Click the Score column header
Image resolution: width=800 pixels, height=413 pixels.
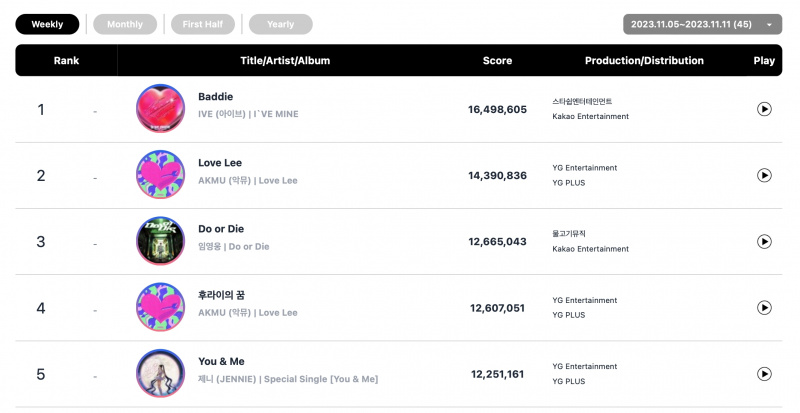pos(497,60)
